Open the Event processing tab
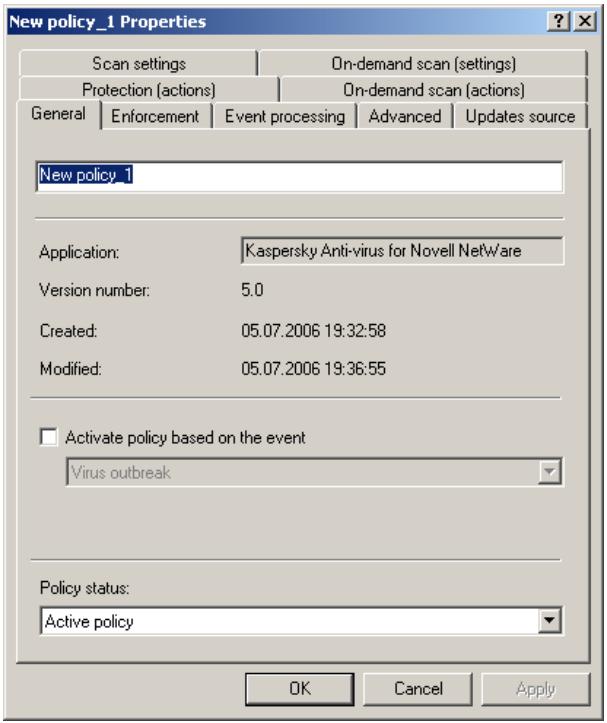This screenshot has width=607, height=723. click(x=285, y=116)
